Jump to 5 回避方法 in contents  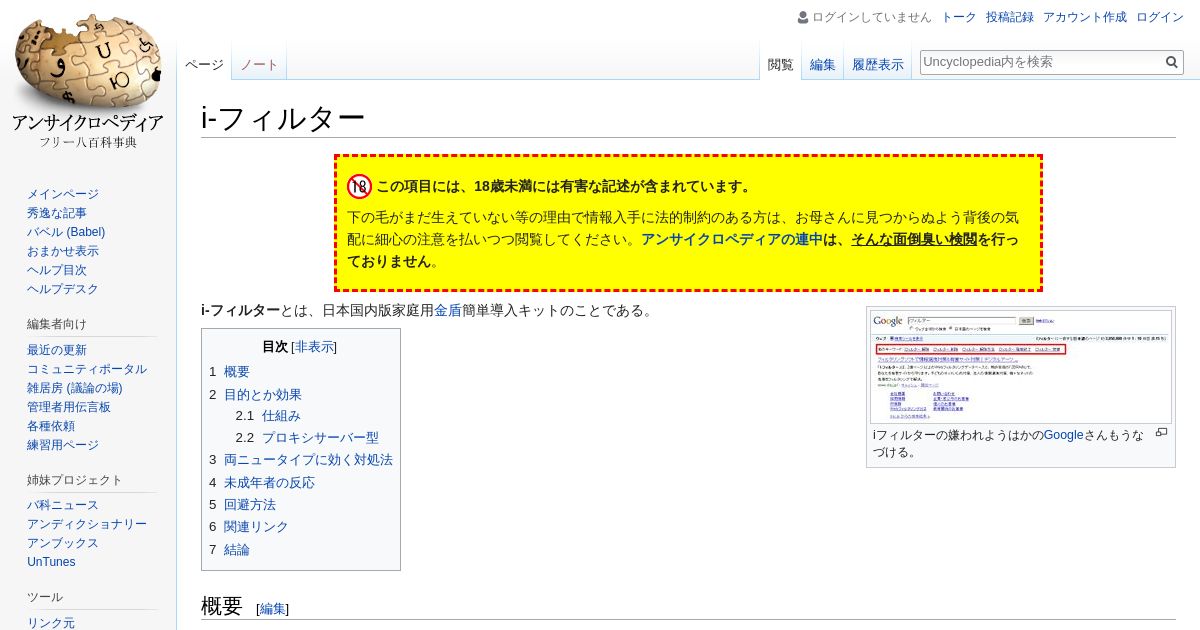[x=242, y=504]
